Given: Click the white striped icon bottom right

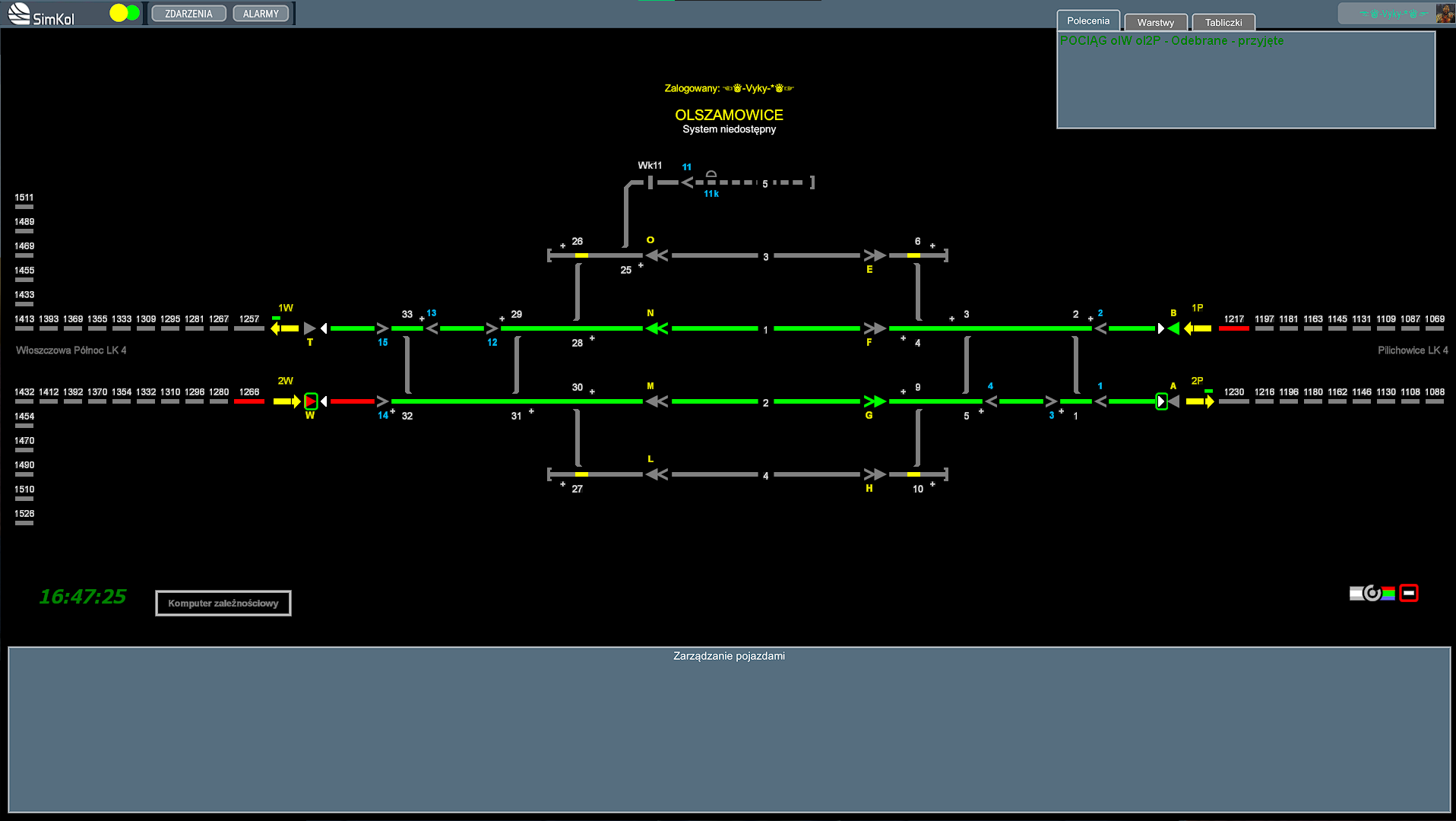Looking at the screenshot, I should 1356,594.
